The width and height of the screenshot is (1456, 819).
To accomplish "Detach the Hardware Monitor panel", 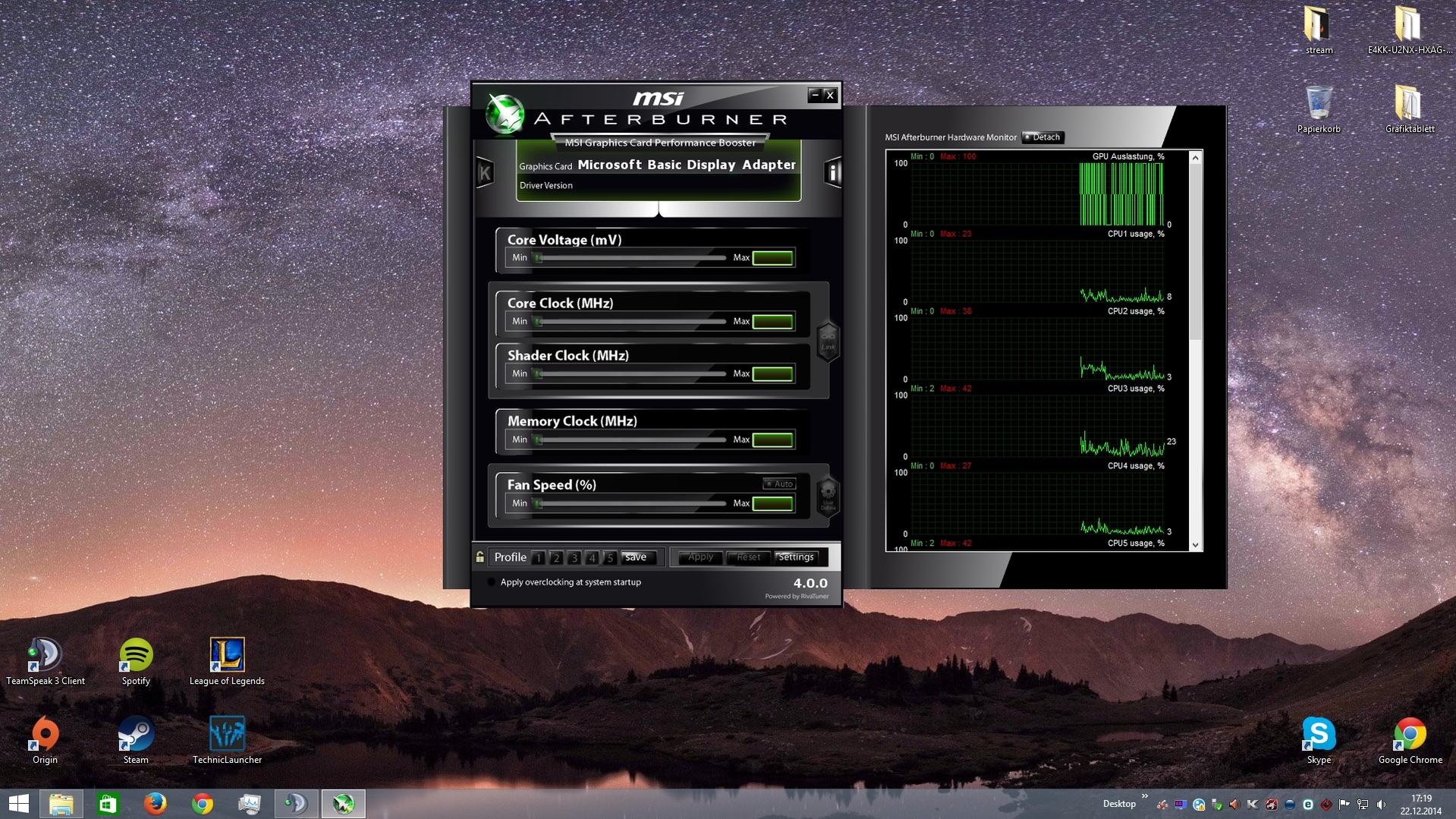I will [1042, 137].
